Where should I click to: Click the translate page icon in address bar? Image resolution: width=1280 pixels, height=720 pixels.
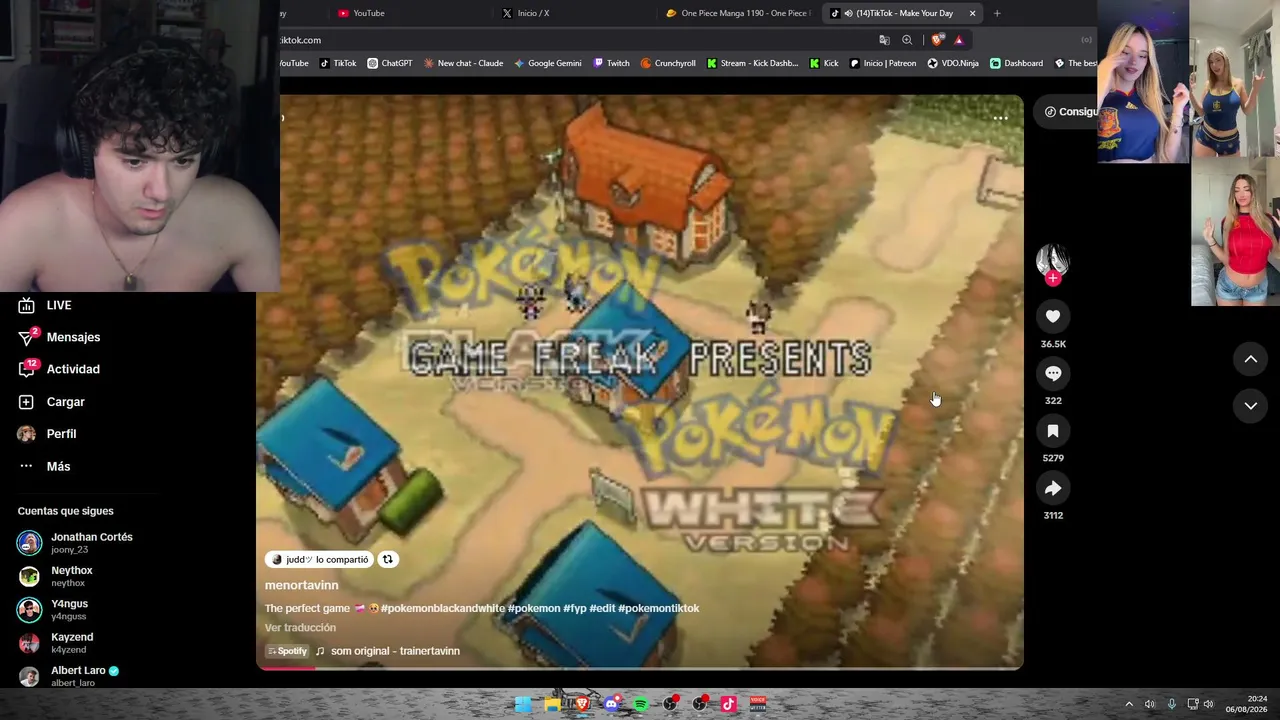tap(884, 40)
